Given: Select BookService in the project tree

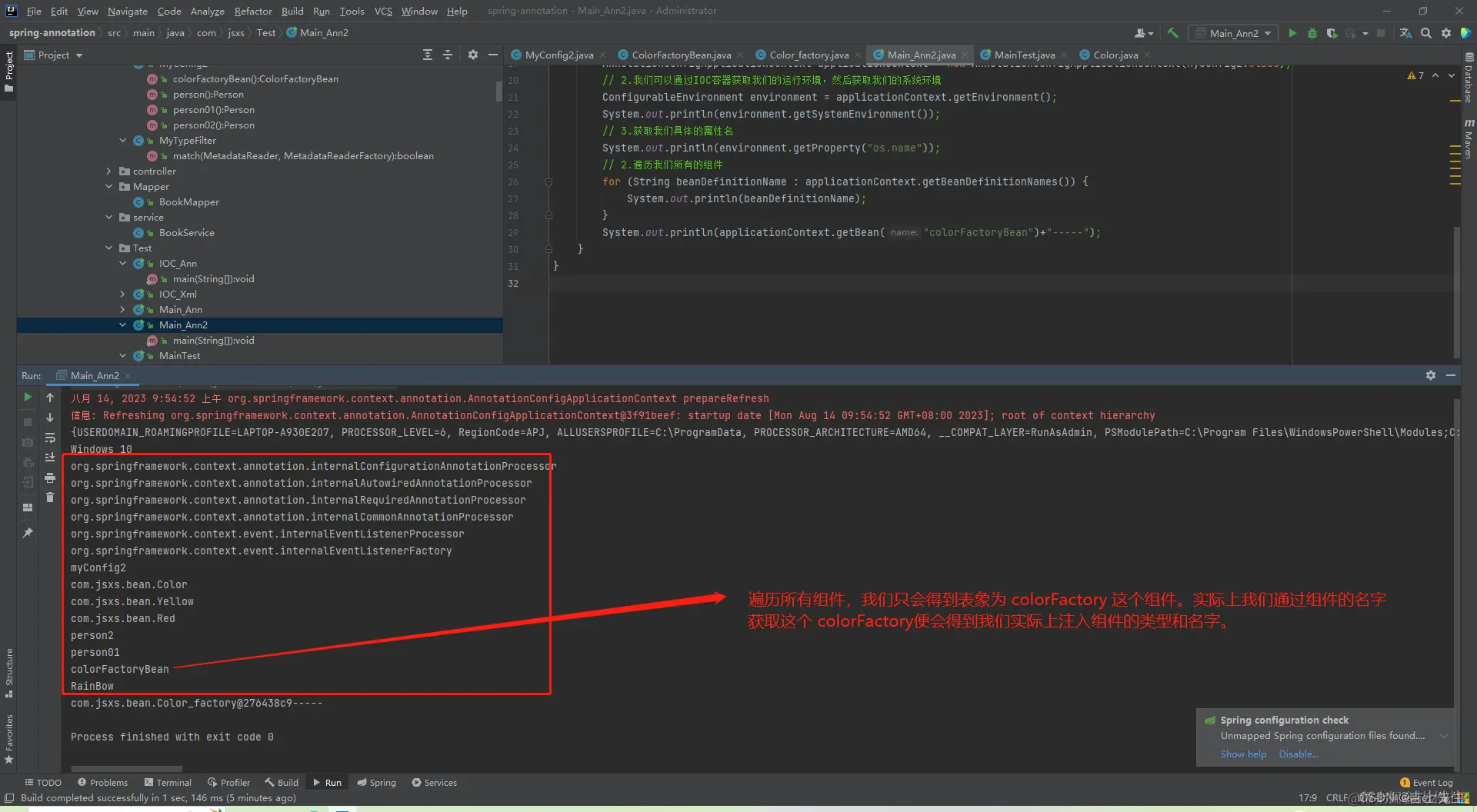Looking at the screenshot, I should (186, 233).
